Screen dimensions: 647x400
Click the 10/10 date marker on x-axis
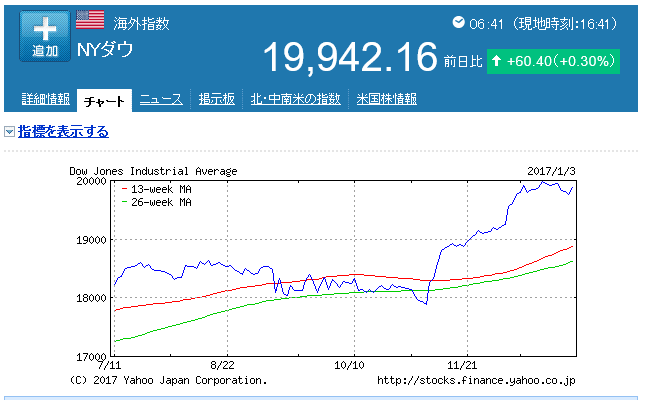347,367
